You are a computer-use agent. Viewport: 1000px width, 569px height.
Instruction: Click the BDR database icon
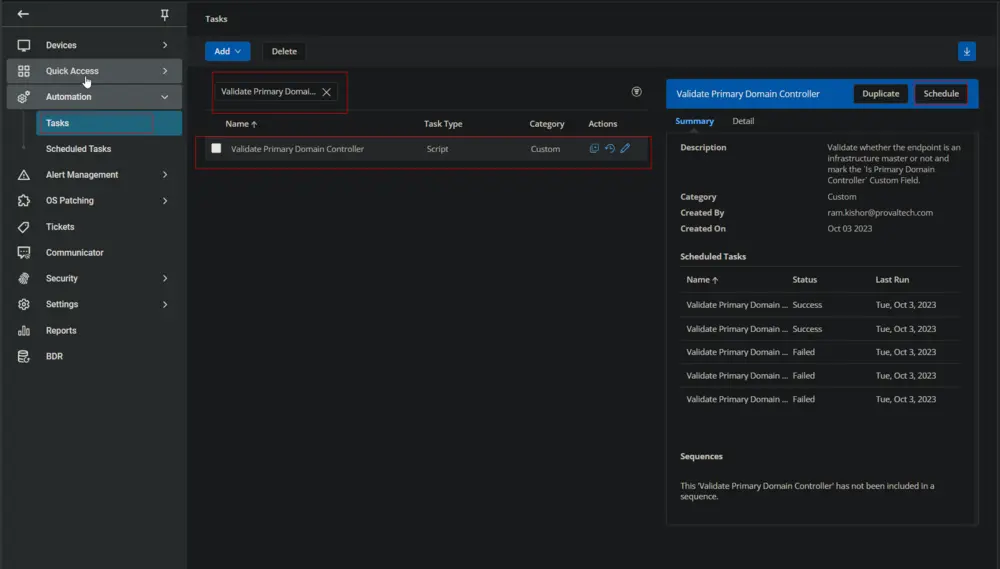[24, 356]
